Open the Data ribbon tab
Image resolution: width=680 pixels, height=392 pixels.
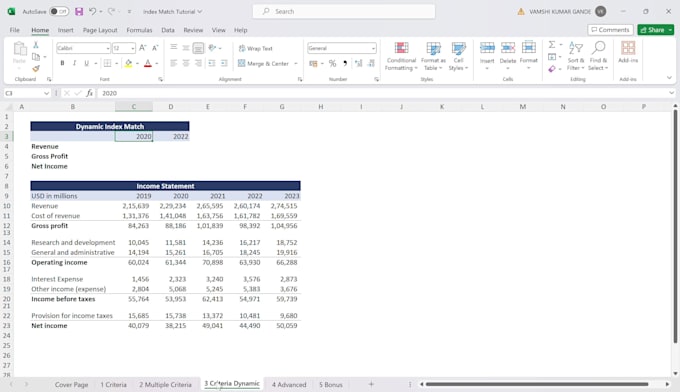(168, 30)
